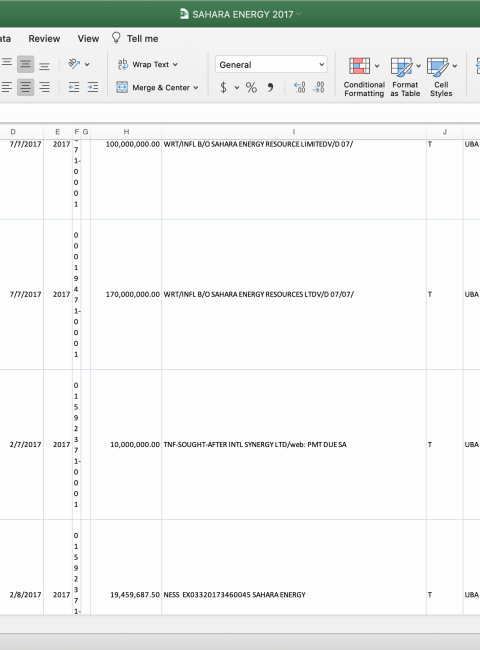Expand the Cell Styles dropdown arrow
This screenshot has width=480, height=650.
(455, 65)
